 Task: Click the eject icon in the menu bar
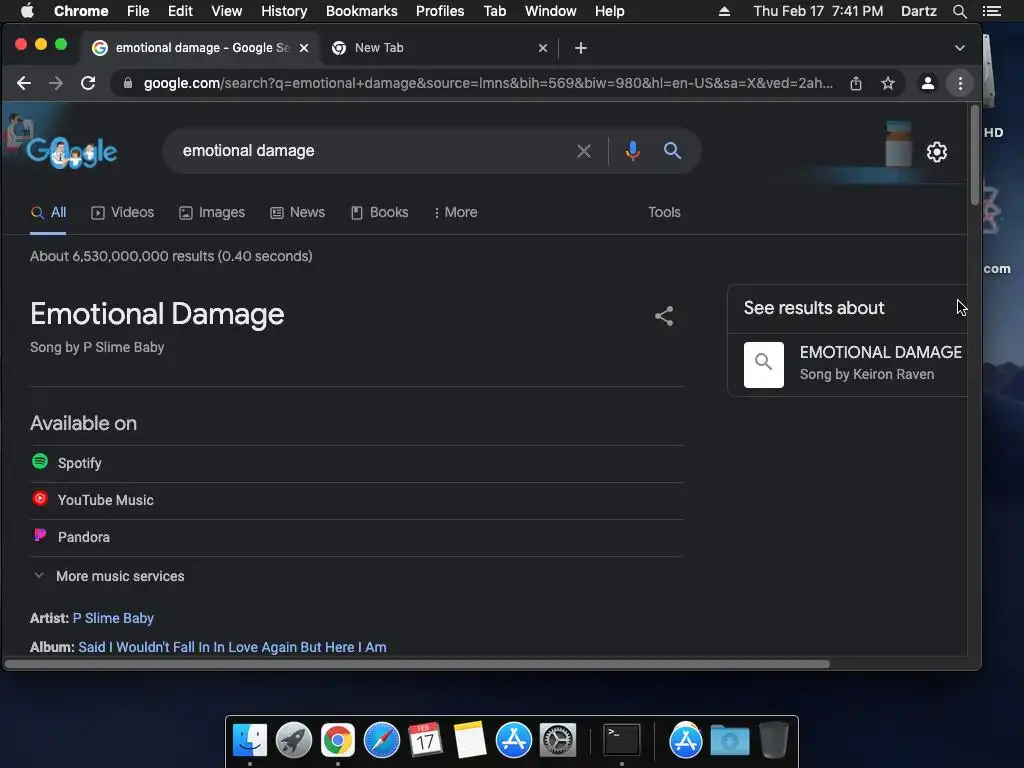point(724,11)
